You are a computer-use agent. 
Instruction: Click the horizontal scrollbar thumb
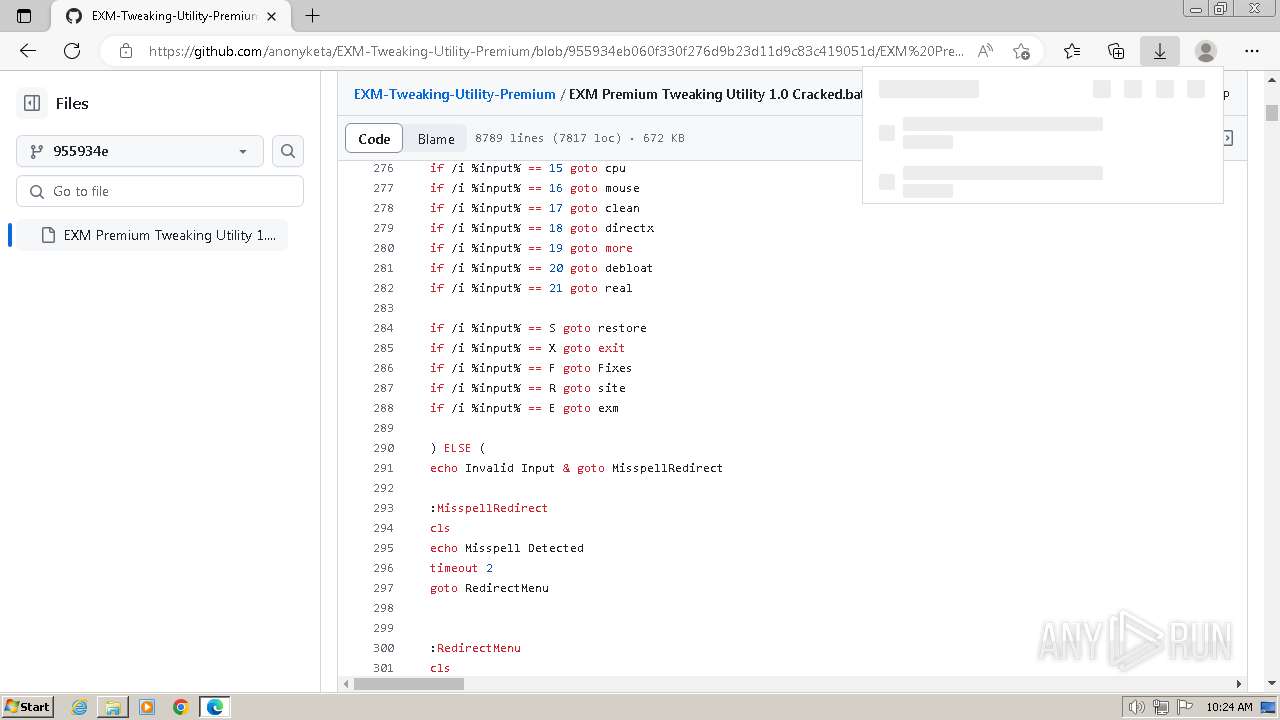[x=409, y=684]
